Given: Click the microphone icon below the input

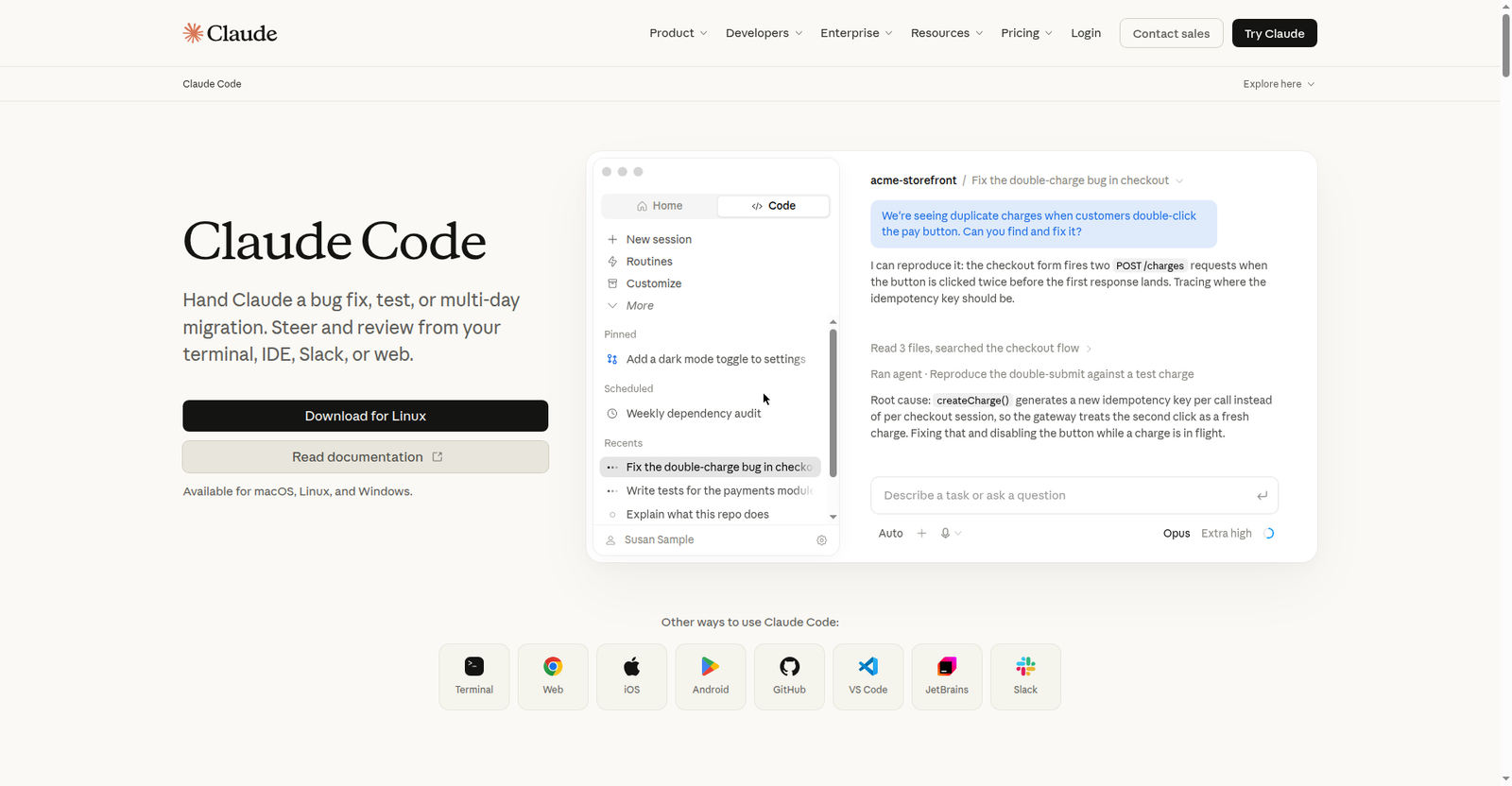Looking at the screenshot, I should tap(945, 533).
